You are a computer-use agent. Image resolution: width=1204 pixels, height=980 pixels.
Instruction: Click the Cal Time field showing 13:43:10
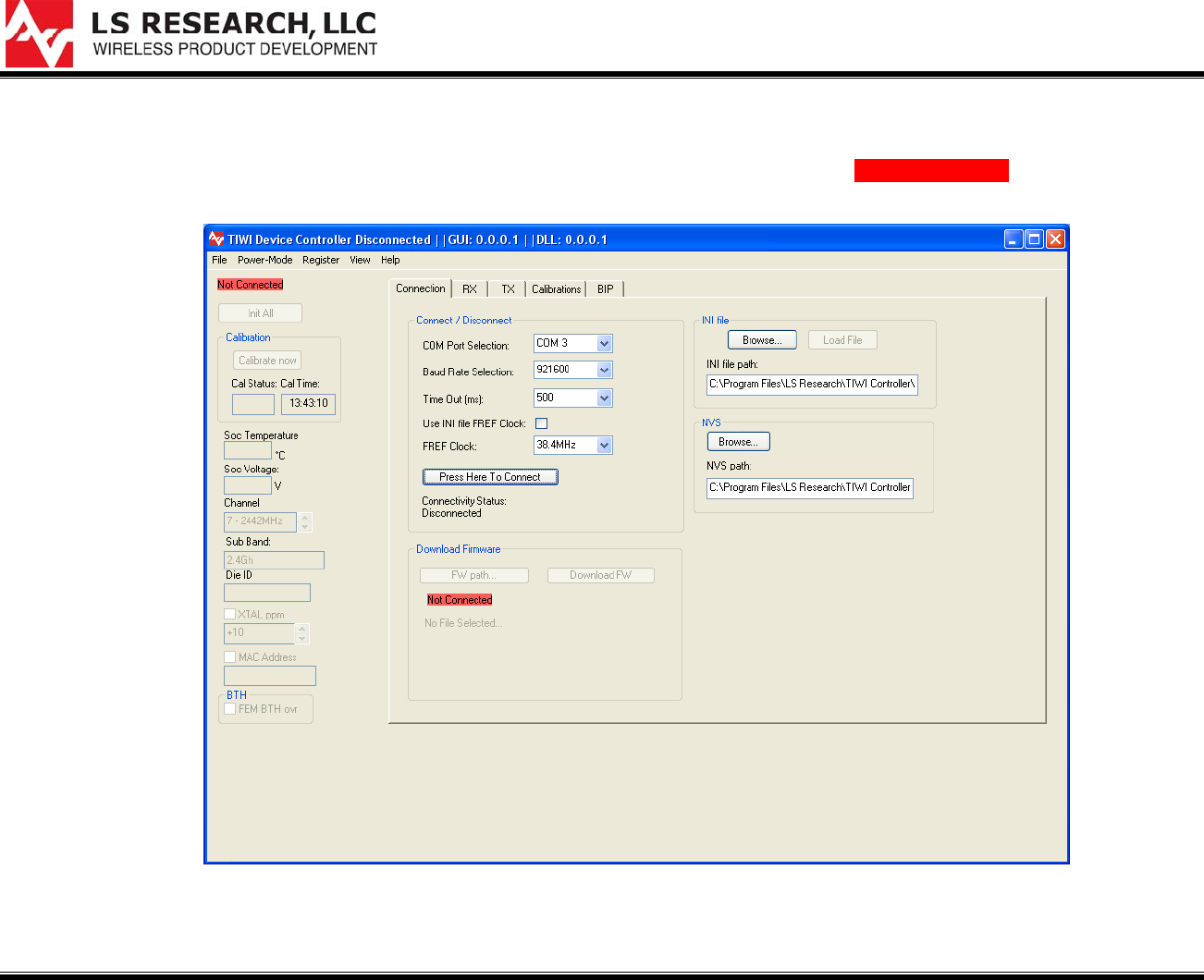[x=308, y=404]
